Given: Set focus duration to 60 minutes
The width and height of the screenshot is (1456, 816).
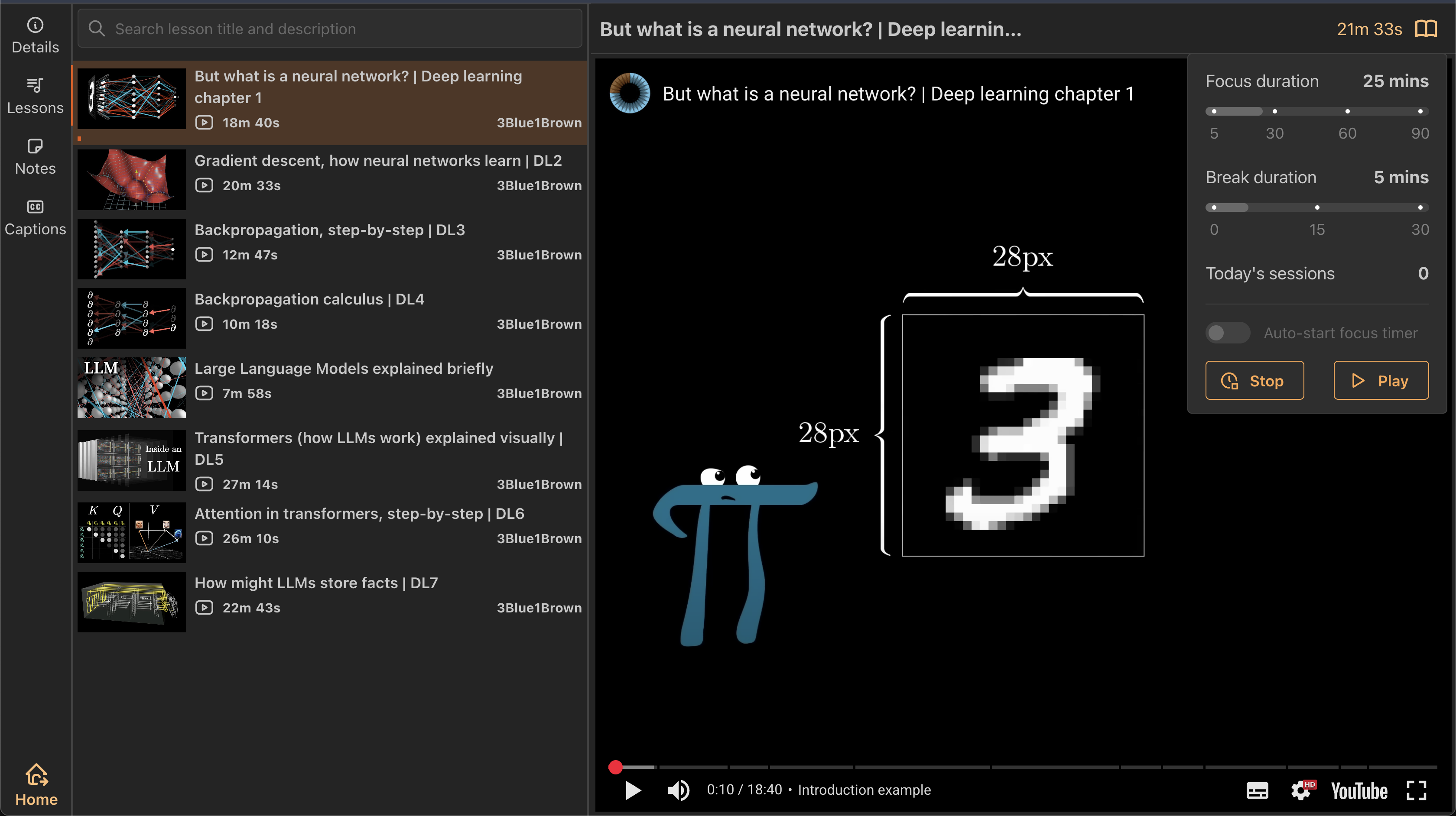Looking at the screenshot, I should pyautogui.click(x=1348, y=111).
